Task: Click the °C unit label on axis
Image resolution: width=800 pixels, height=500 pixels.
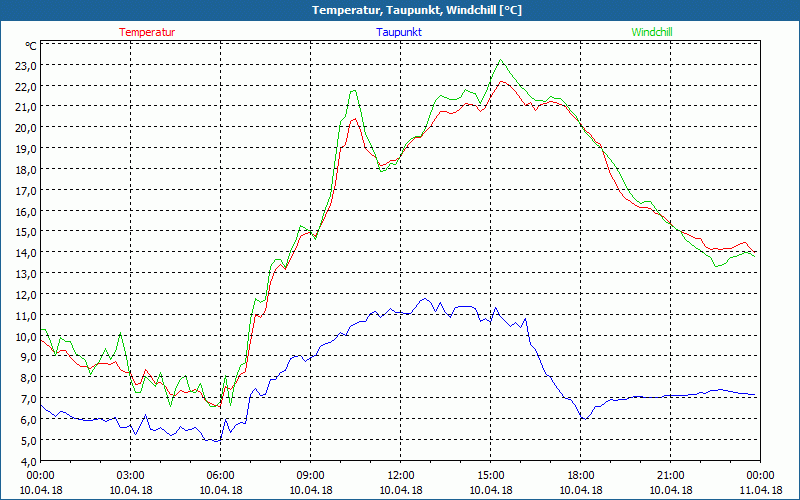Action: coord(31,46)
